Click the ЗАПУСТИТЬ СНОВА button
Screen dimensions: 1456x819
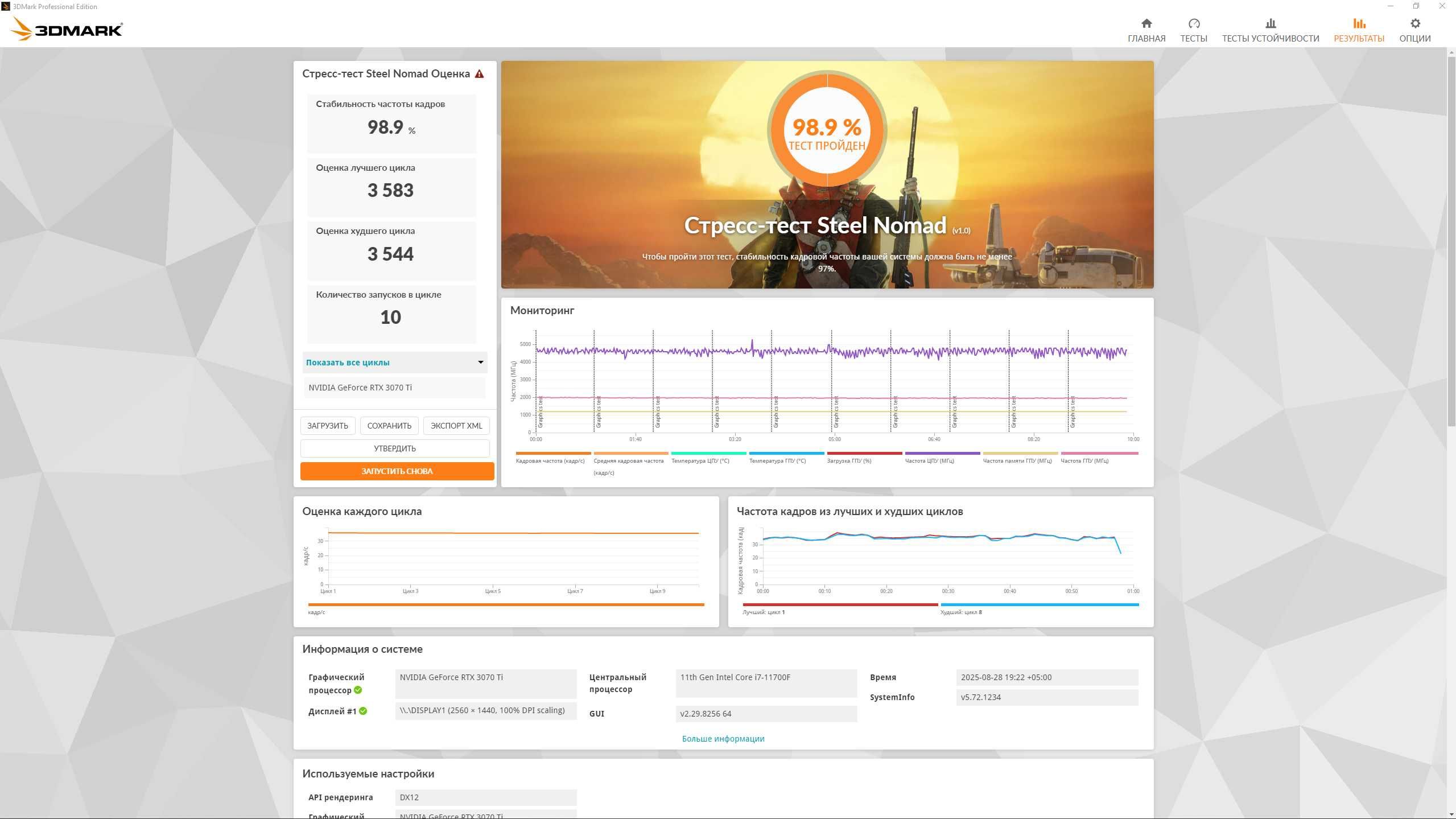[397, 471]
